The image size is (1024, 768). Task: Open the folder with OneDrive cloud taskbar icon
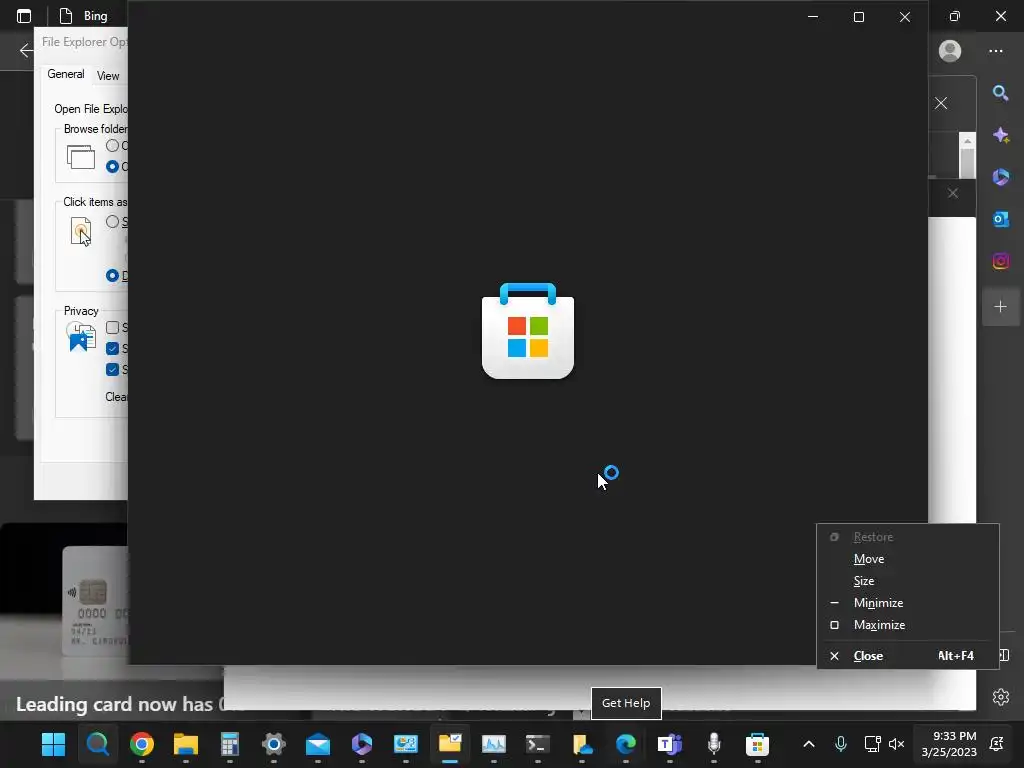(x=582, y=744)
